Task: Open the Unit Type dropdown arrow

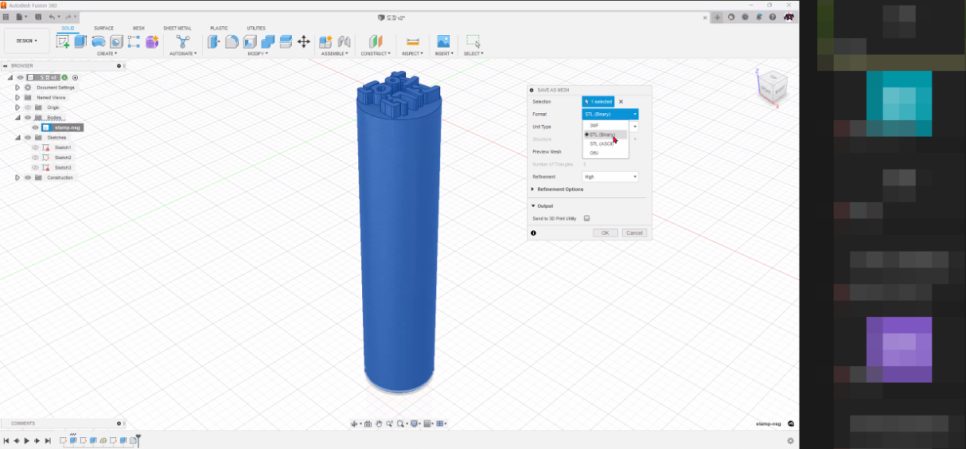Action: click(635, 126)
